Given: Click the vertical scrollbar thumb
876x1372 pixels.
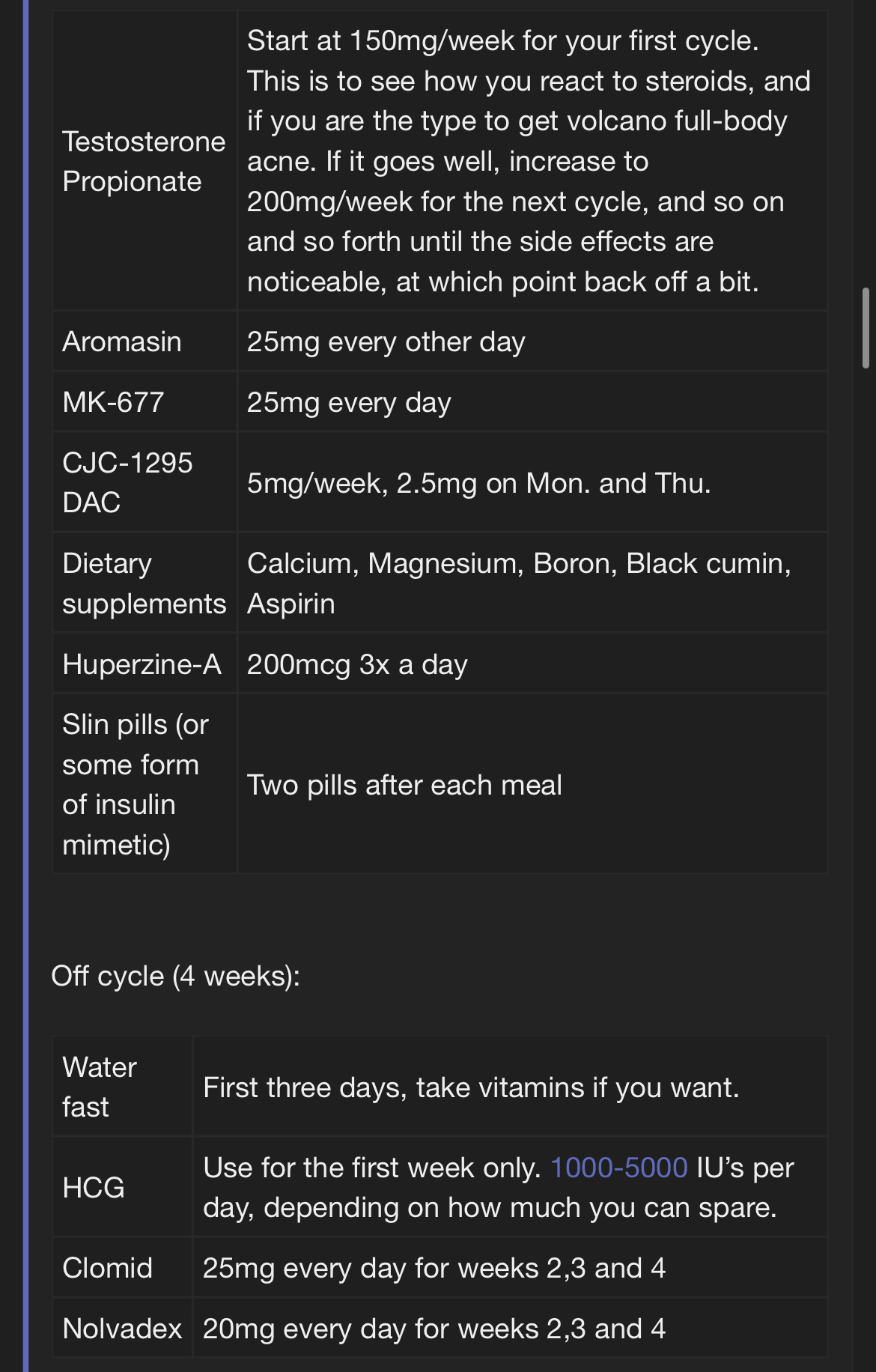Looking at the screenshot, I should [x=866, y=327].
